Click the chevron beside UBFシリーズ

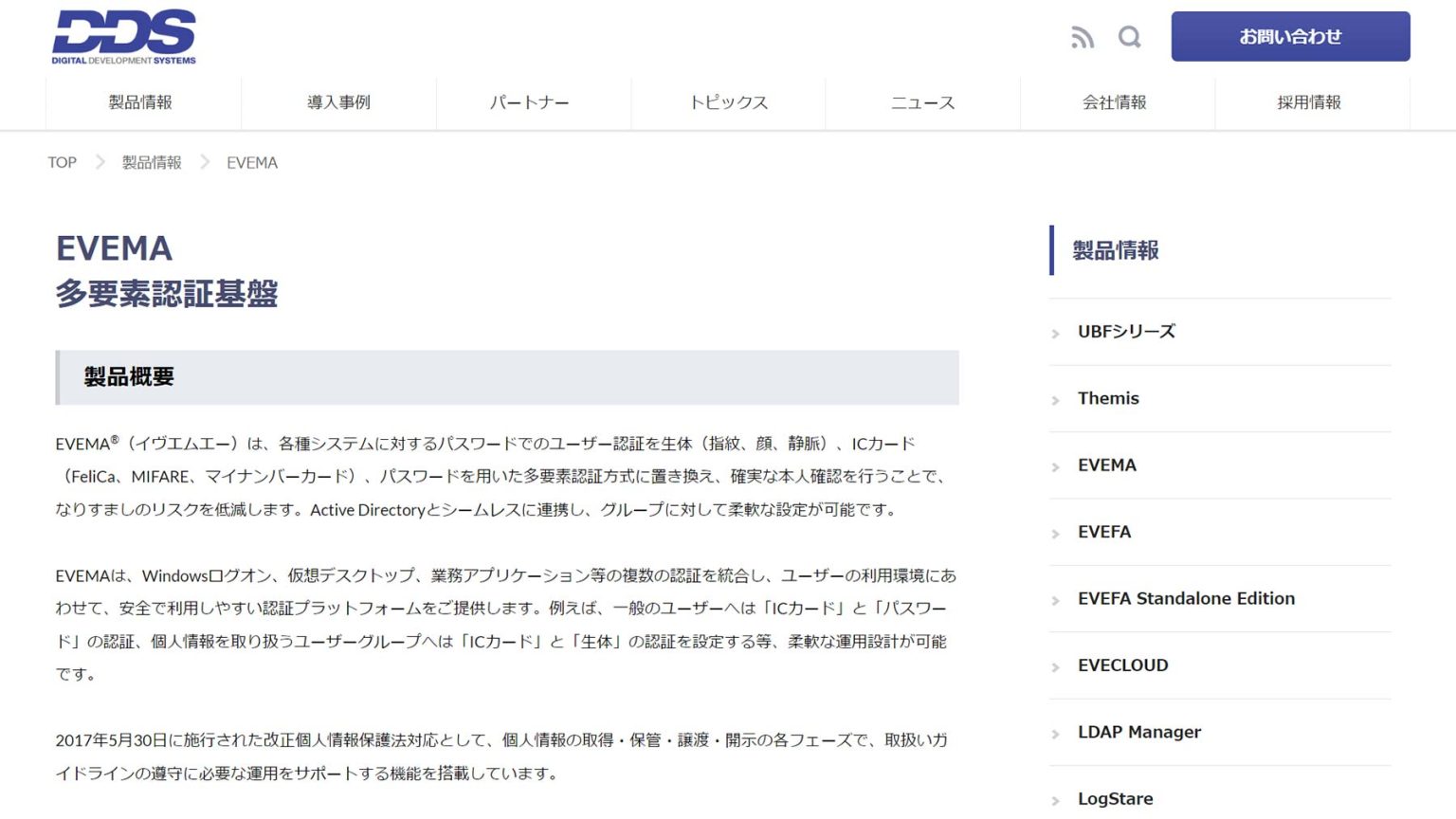[1055, 333]
